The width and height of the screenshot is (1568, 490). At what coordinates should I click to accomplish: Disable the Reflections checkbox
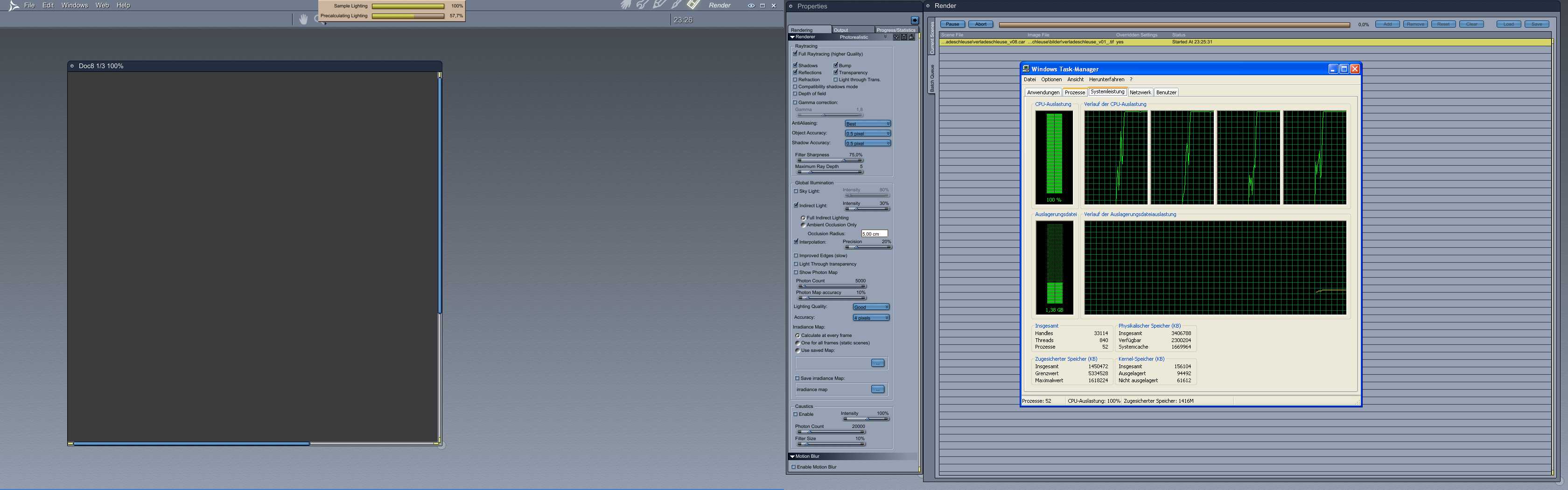795,72
